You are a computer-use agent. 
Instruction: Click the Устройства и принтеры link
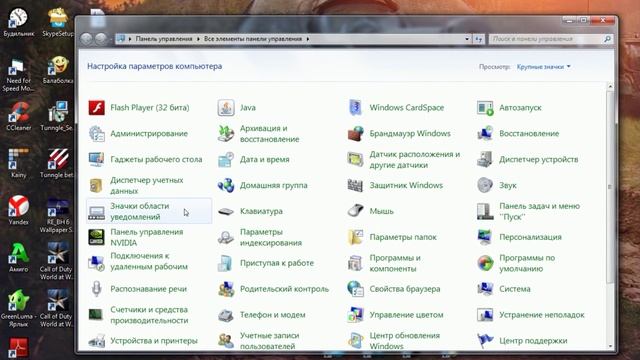point(154,341)
